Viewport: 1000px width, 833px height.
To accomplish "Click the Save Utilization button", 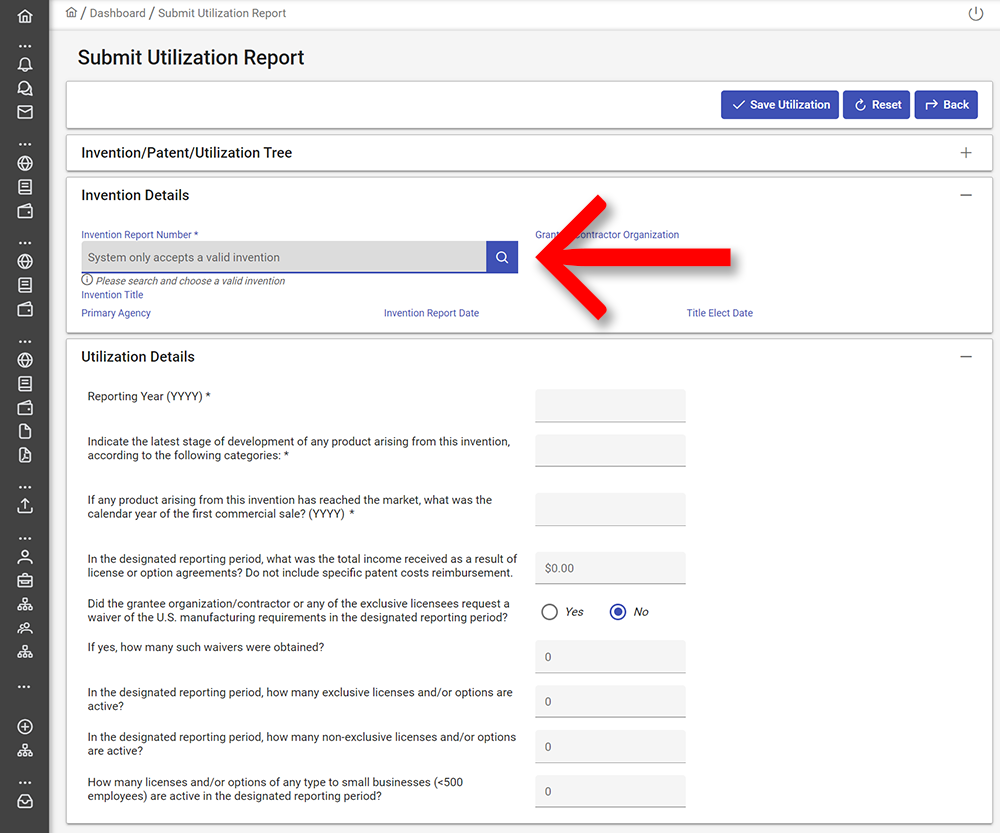I will pyautogui.click(x=780, y=105).
